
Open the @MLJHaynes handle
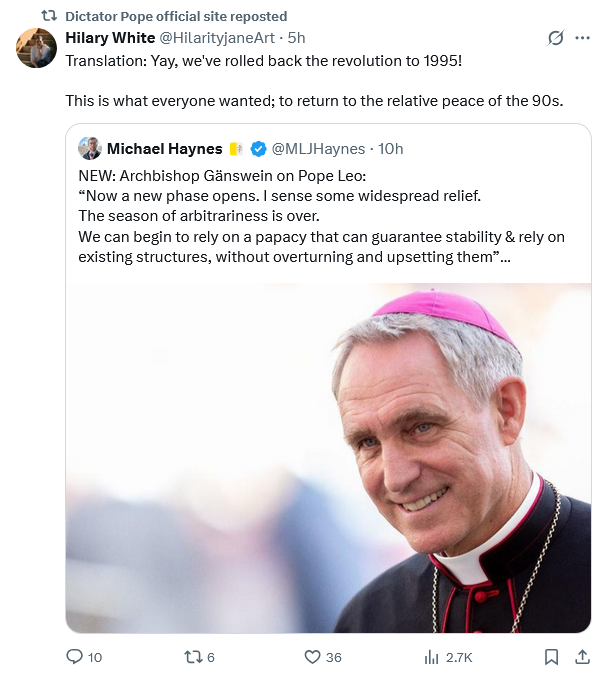[318, 149]
